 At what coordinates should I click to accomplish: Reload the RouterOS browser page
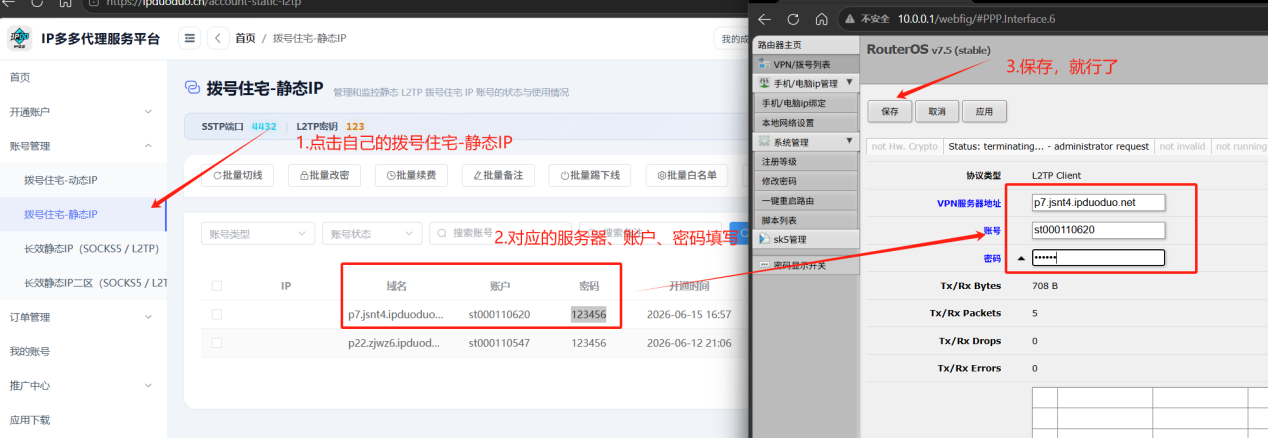[793, 18]
